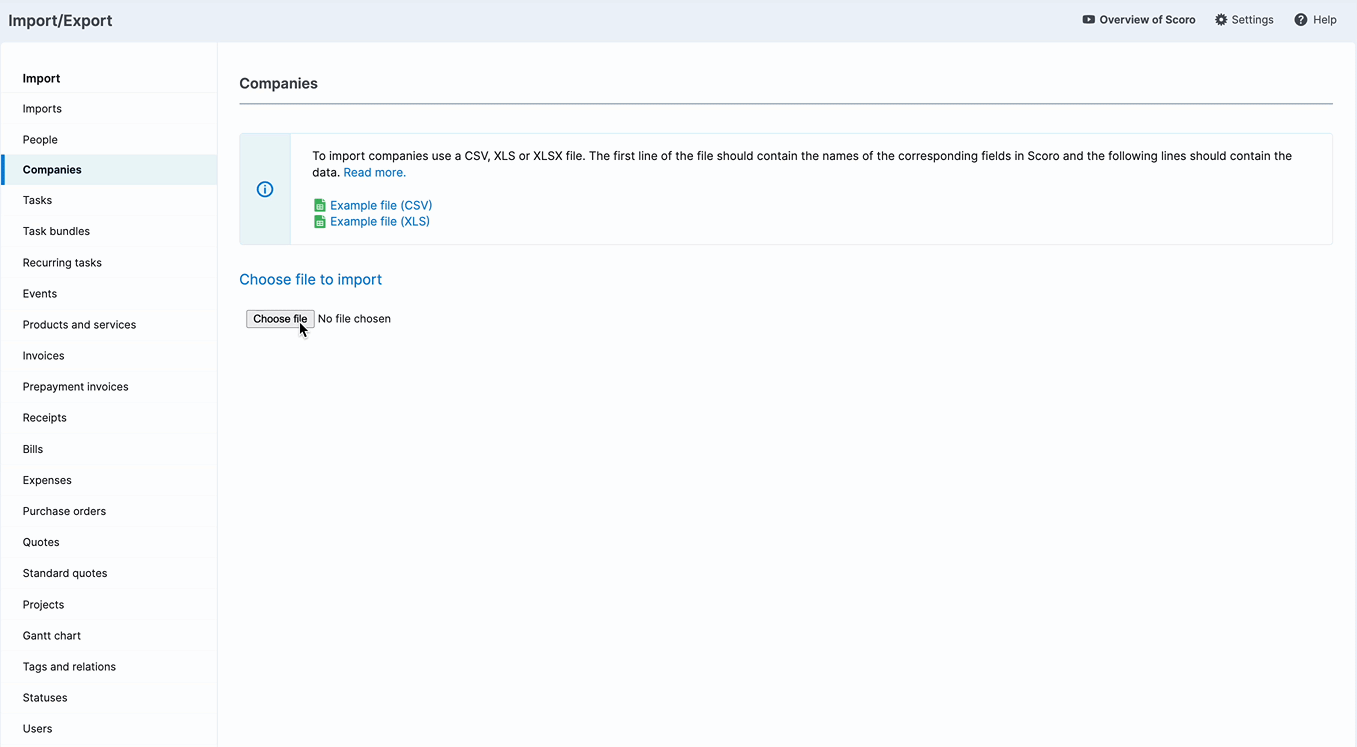The width and height of the screenshot is (1357, 747).
Task: Click the Import sidebar heading
Action: point(41,78)
